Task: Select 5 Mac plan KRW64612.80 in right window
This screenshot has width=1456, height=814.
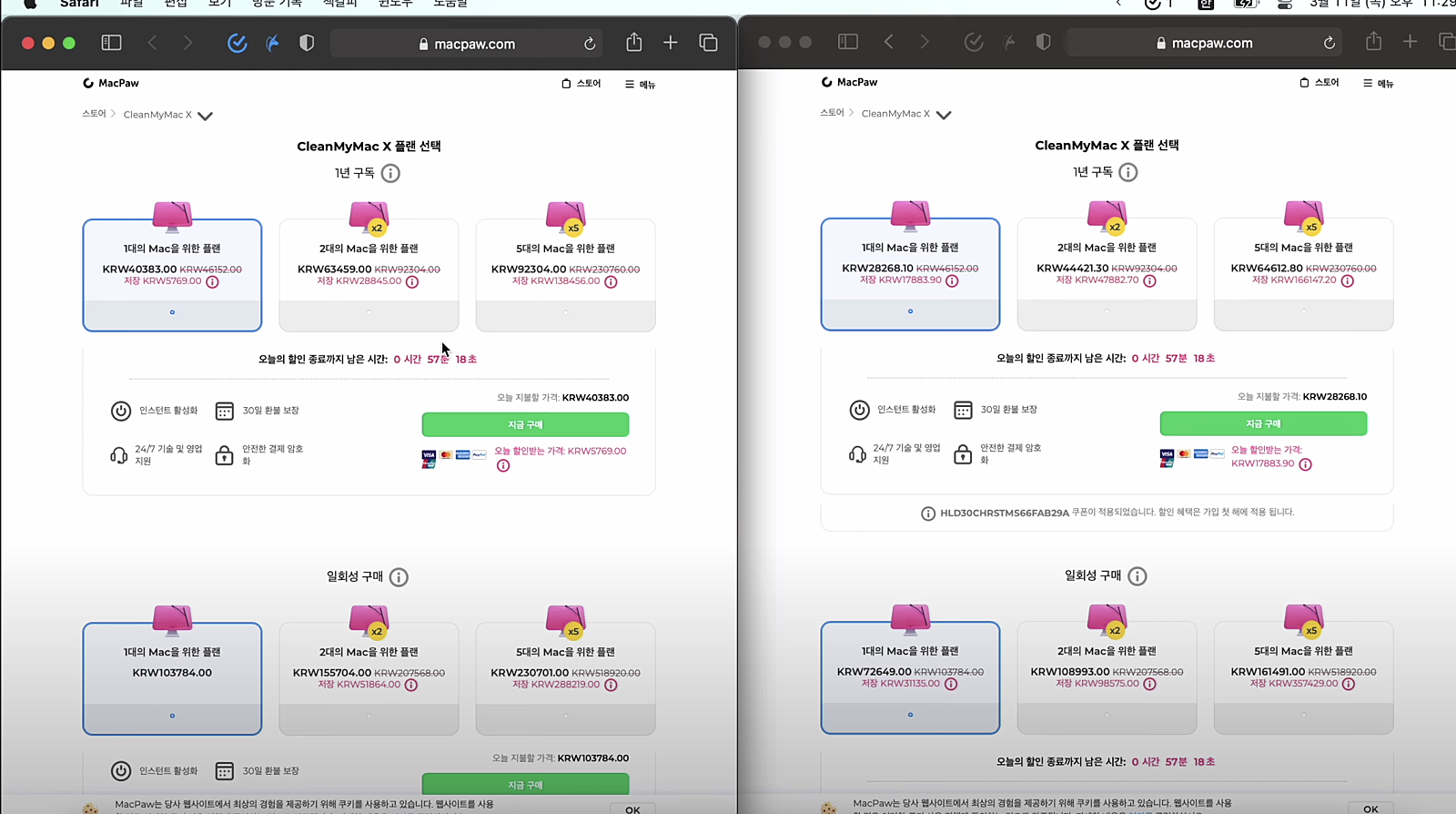Action: 1303,274
